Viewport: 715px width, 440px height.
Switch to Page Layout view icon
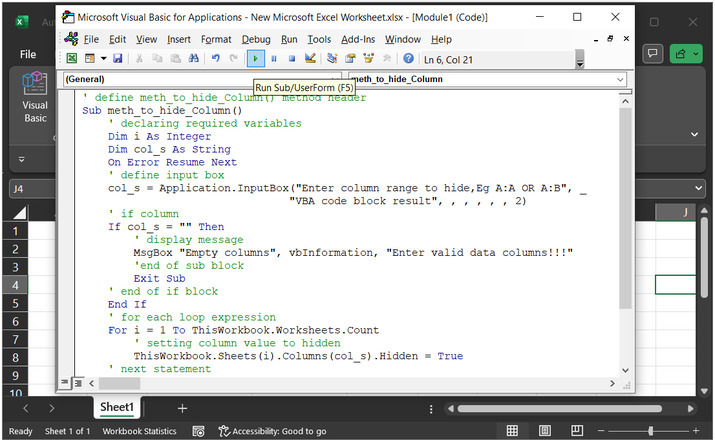coord(544,430)
